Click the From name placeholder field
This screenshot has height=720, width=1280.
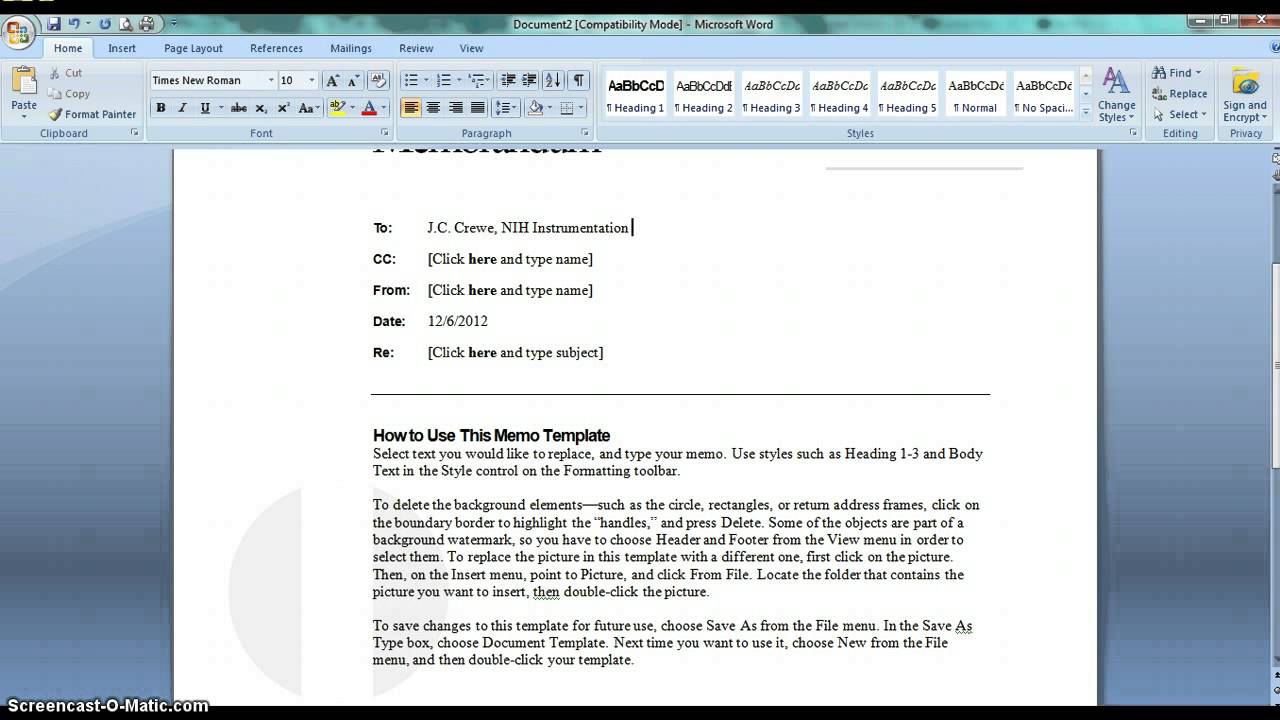510,290
